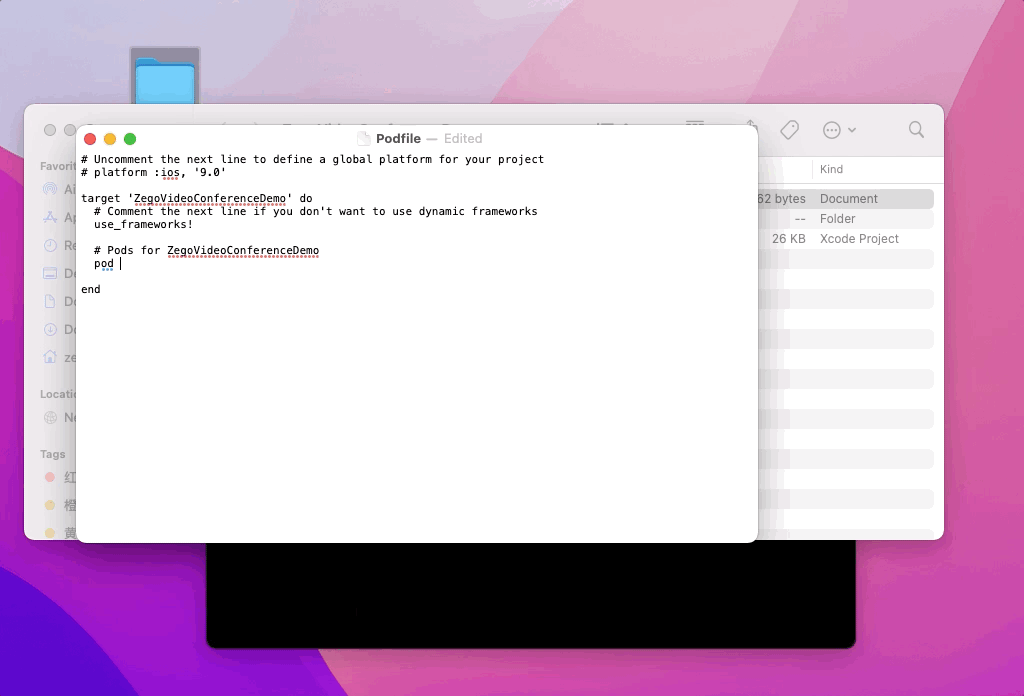
Task: Choose the red tag in Finder sidebar
Action: [50, 477]
